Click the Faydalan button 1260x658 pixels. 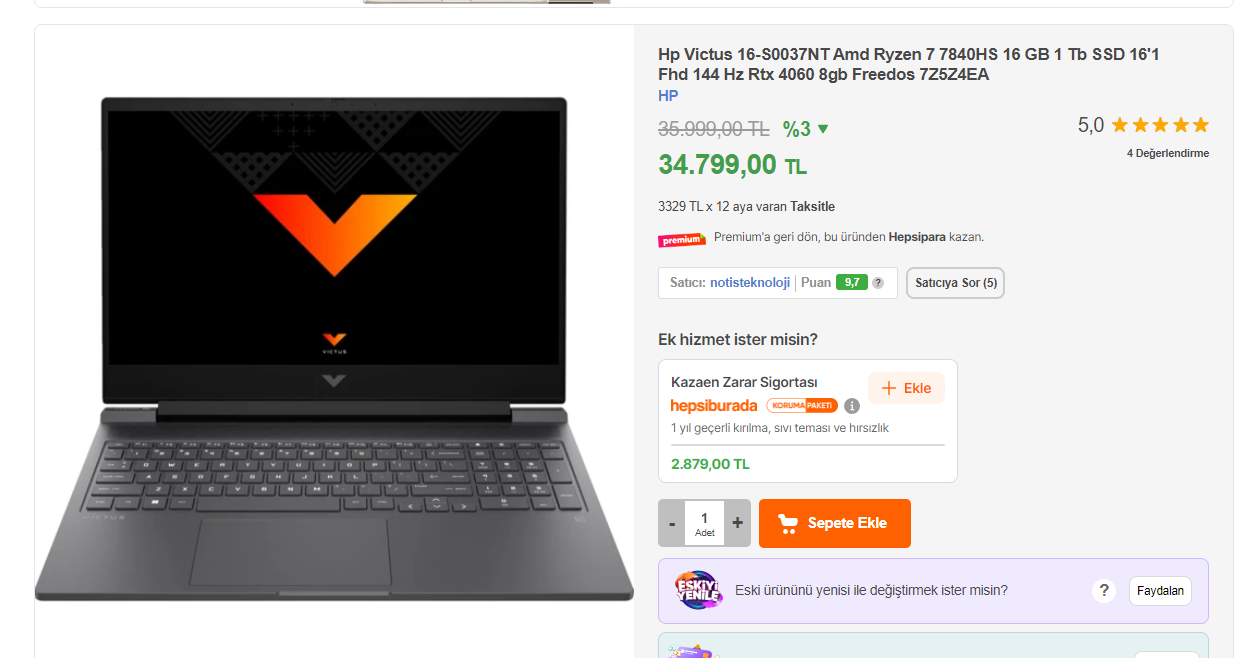[1160, 591]
